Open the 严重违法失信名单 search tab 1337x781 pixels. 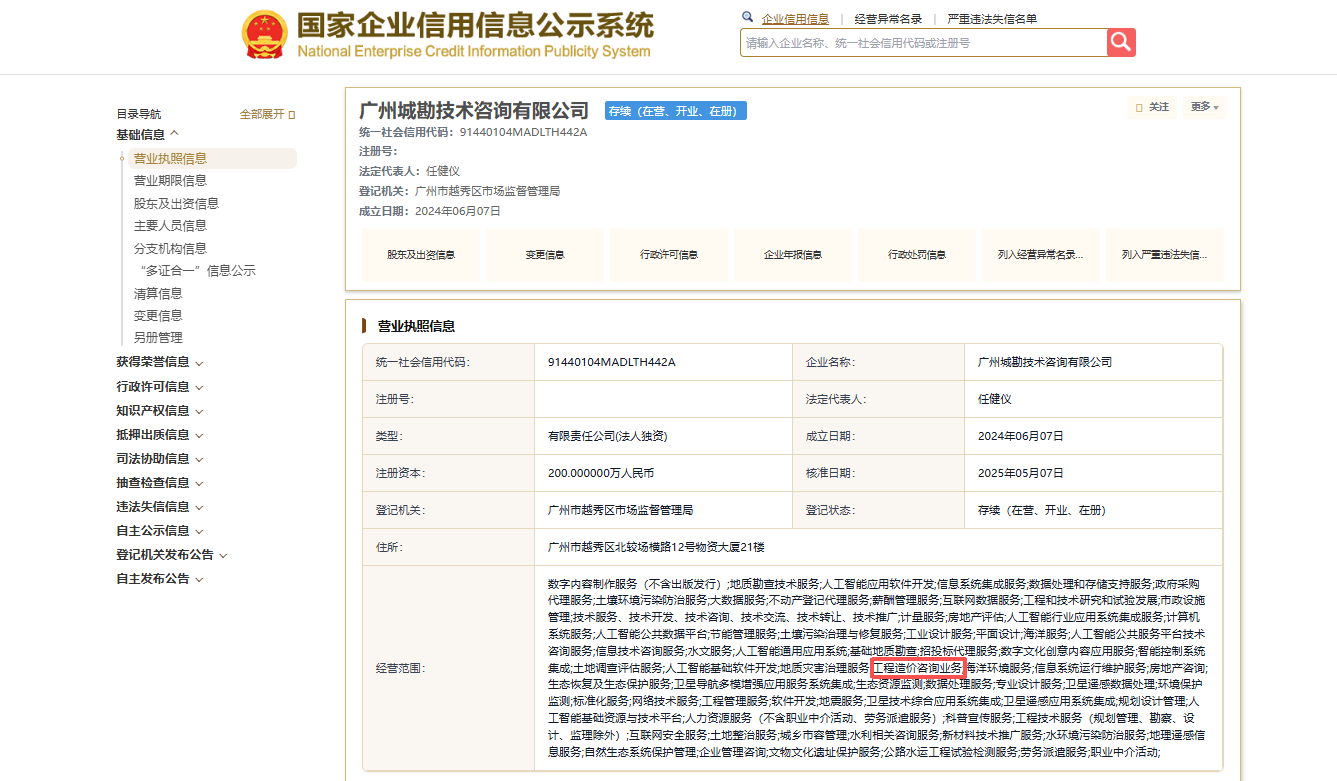[992, 19]
